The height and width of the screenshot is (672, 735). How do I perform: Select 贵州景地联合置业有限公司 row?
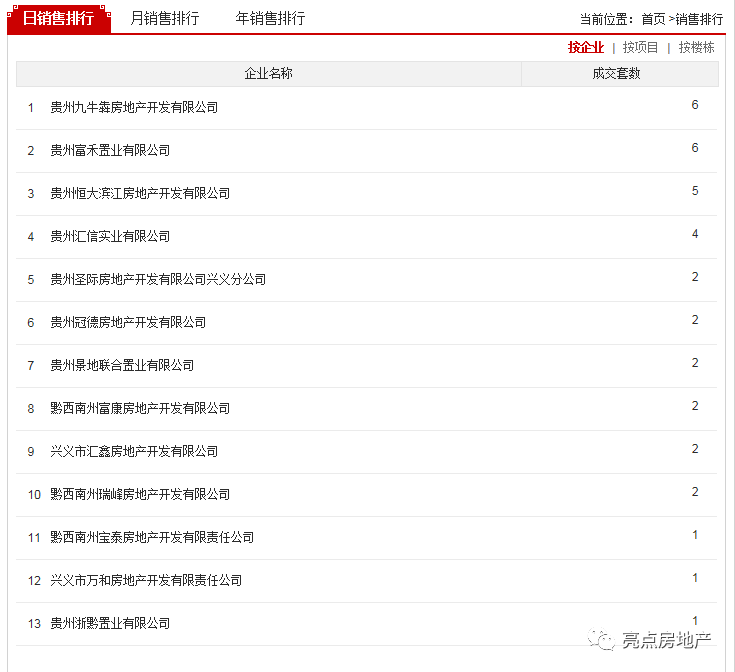[x=367, y=366]
